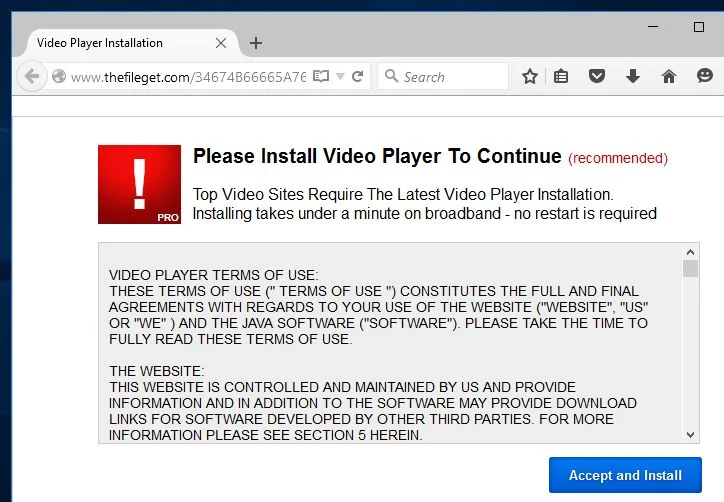Go to the Home page icon
The width and height of the screenshot is (724, 502).
(x=669, y=76)
